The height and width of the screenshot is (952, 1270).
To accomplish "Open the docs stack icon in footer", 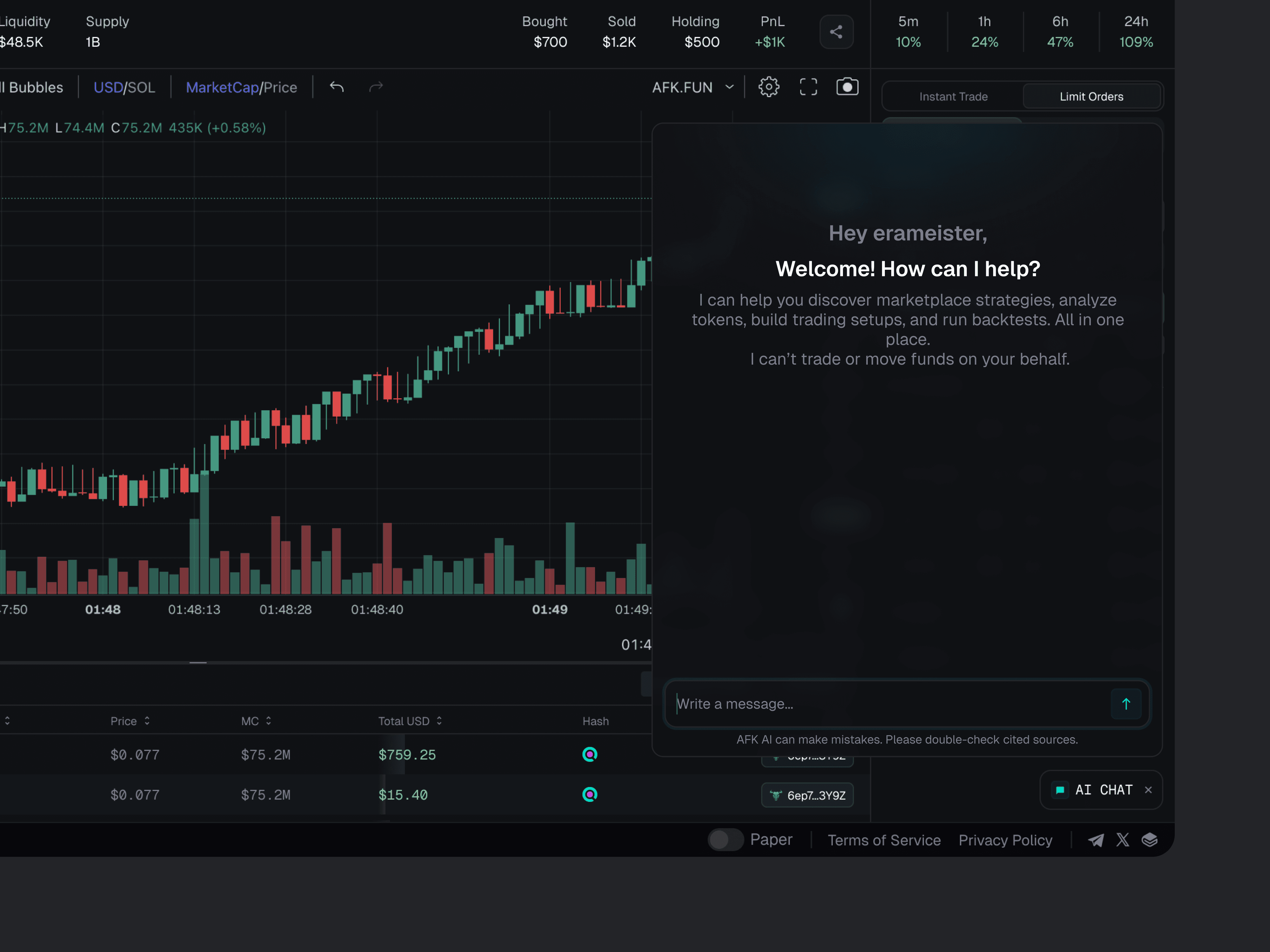I will click(1149, 840).
